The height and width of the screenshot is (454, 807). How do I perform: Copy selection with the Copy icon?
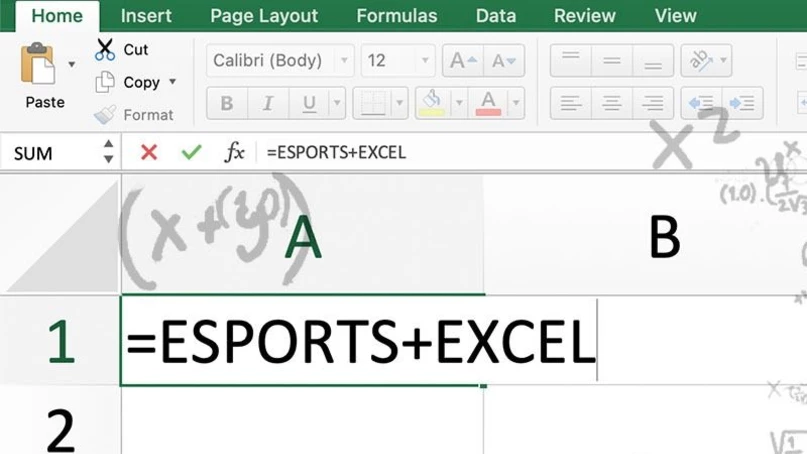click(105, 82)
